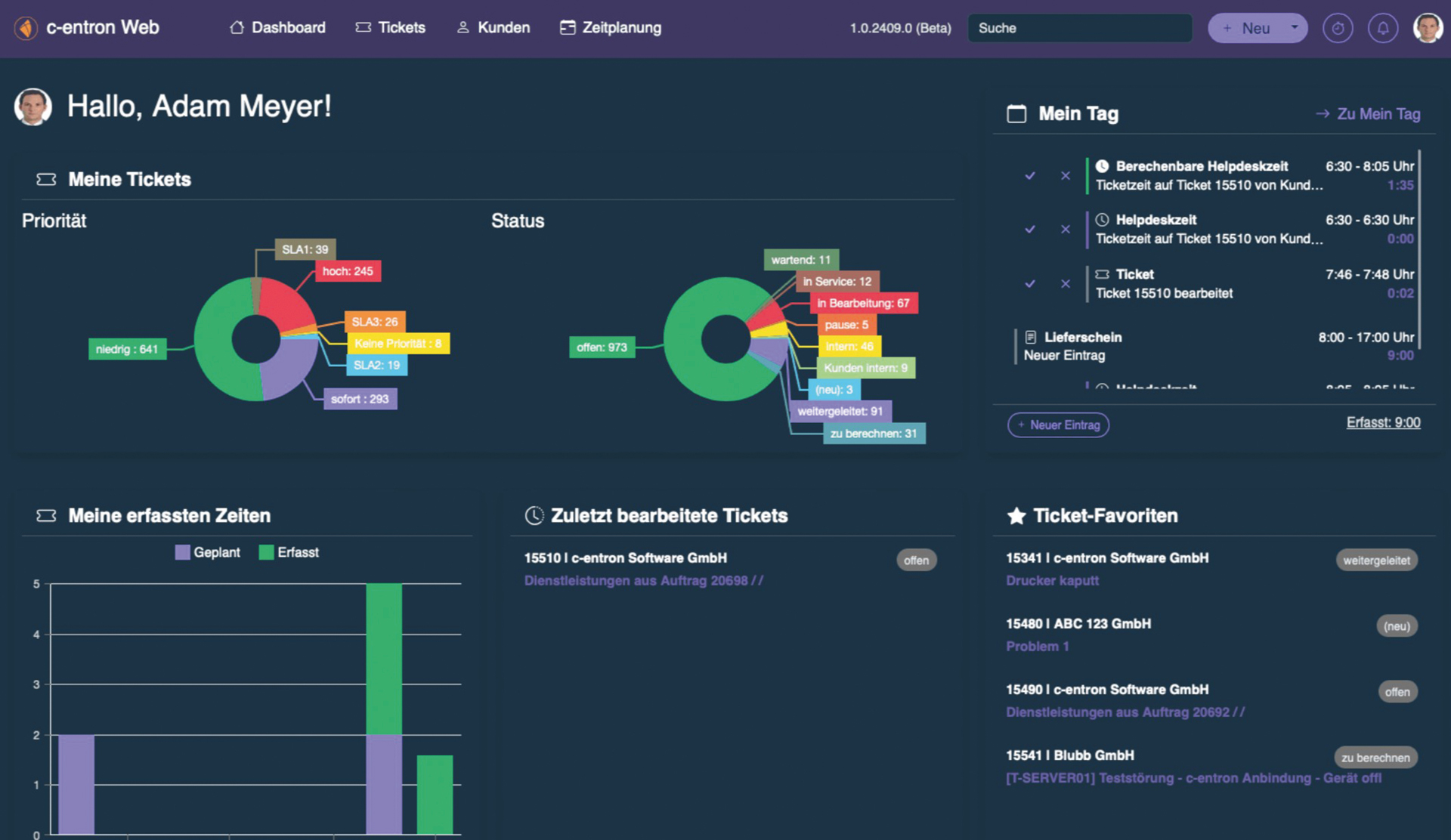Screen dimensions: 1451x840
Task: Switch to Zeitplanung
Action: (x=610, y=27)
